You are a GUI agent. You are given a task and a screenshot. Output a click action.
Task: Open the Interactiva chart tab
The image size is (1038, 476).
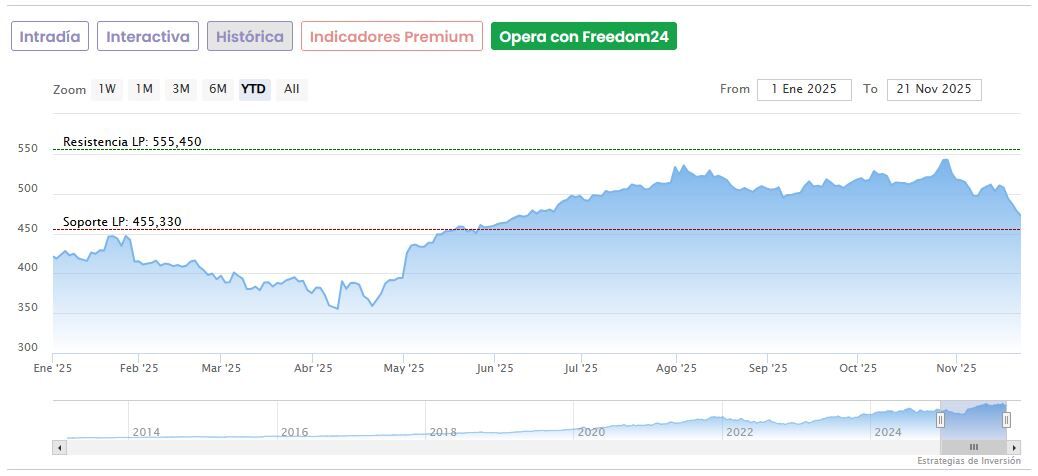tap(148, 37)
